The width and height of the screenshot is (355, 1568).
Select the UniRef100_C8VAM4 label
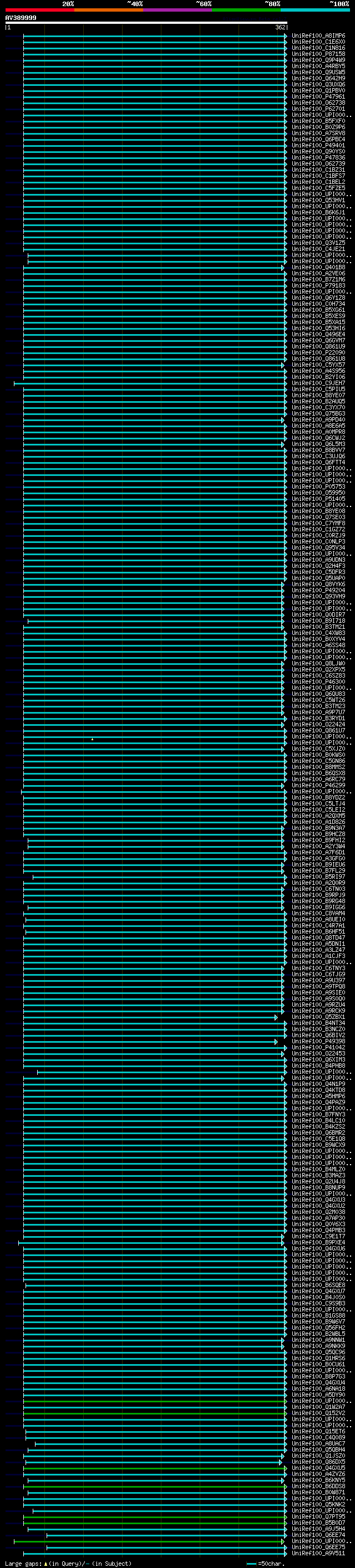tap(318, 913)
